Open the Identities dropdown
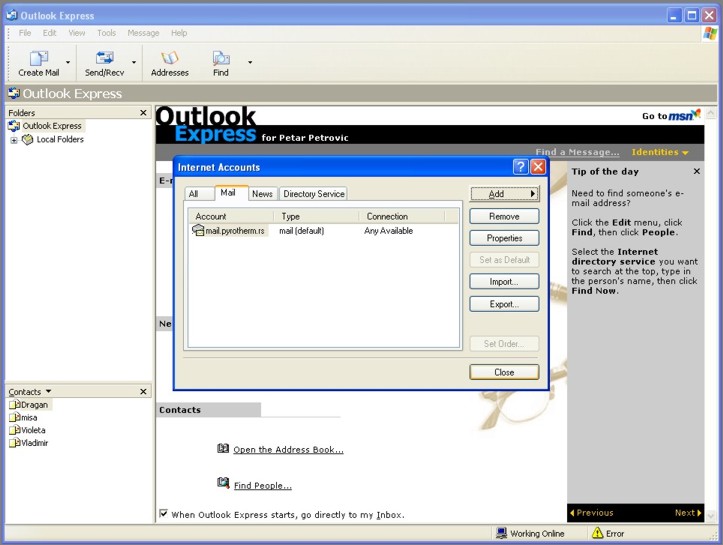Viewport: 723px width, 545px height. (x=660, y=152)
